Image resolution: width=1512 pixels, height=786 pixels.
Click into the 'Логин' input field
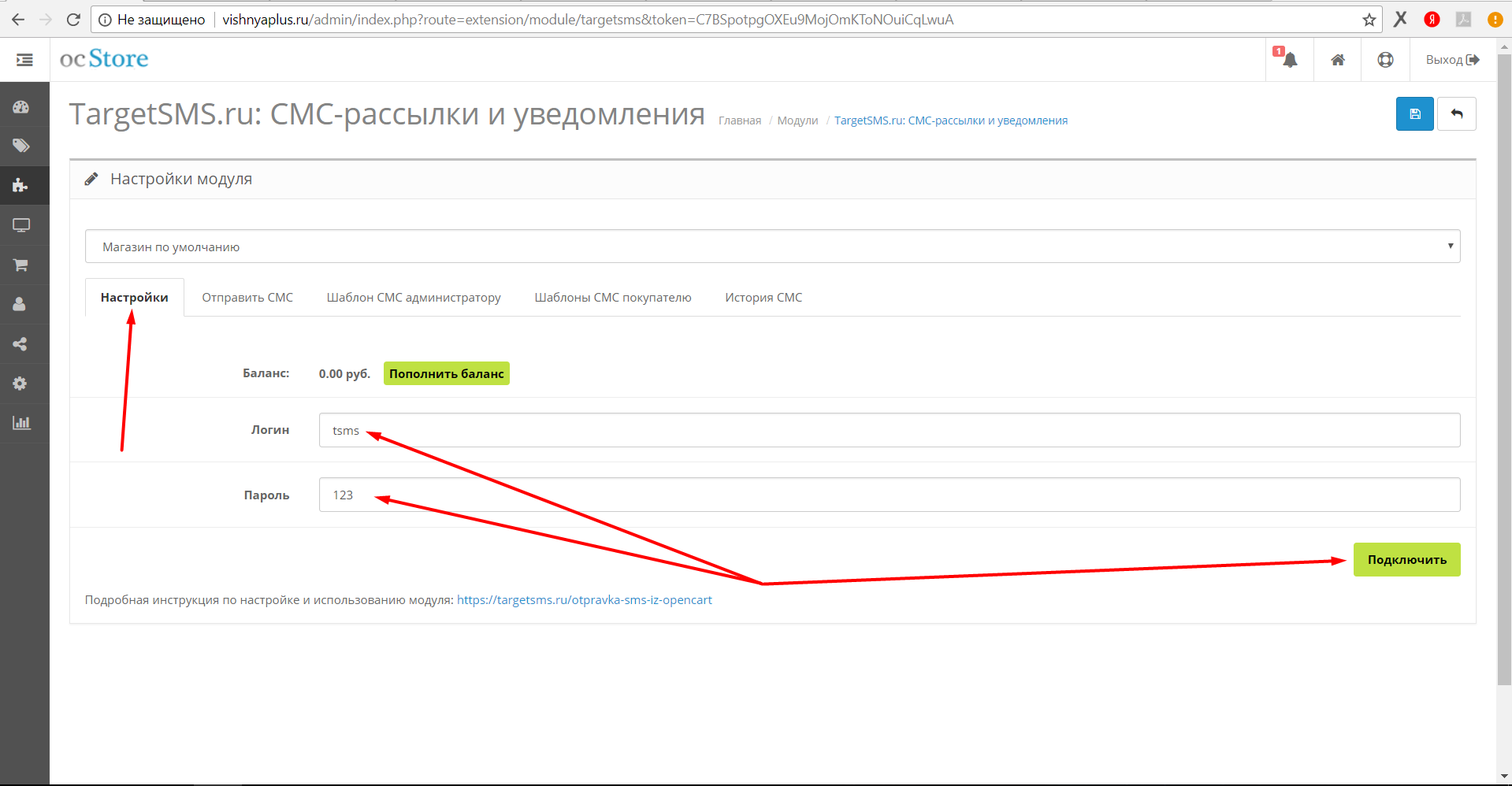click(x=889, y=431)
